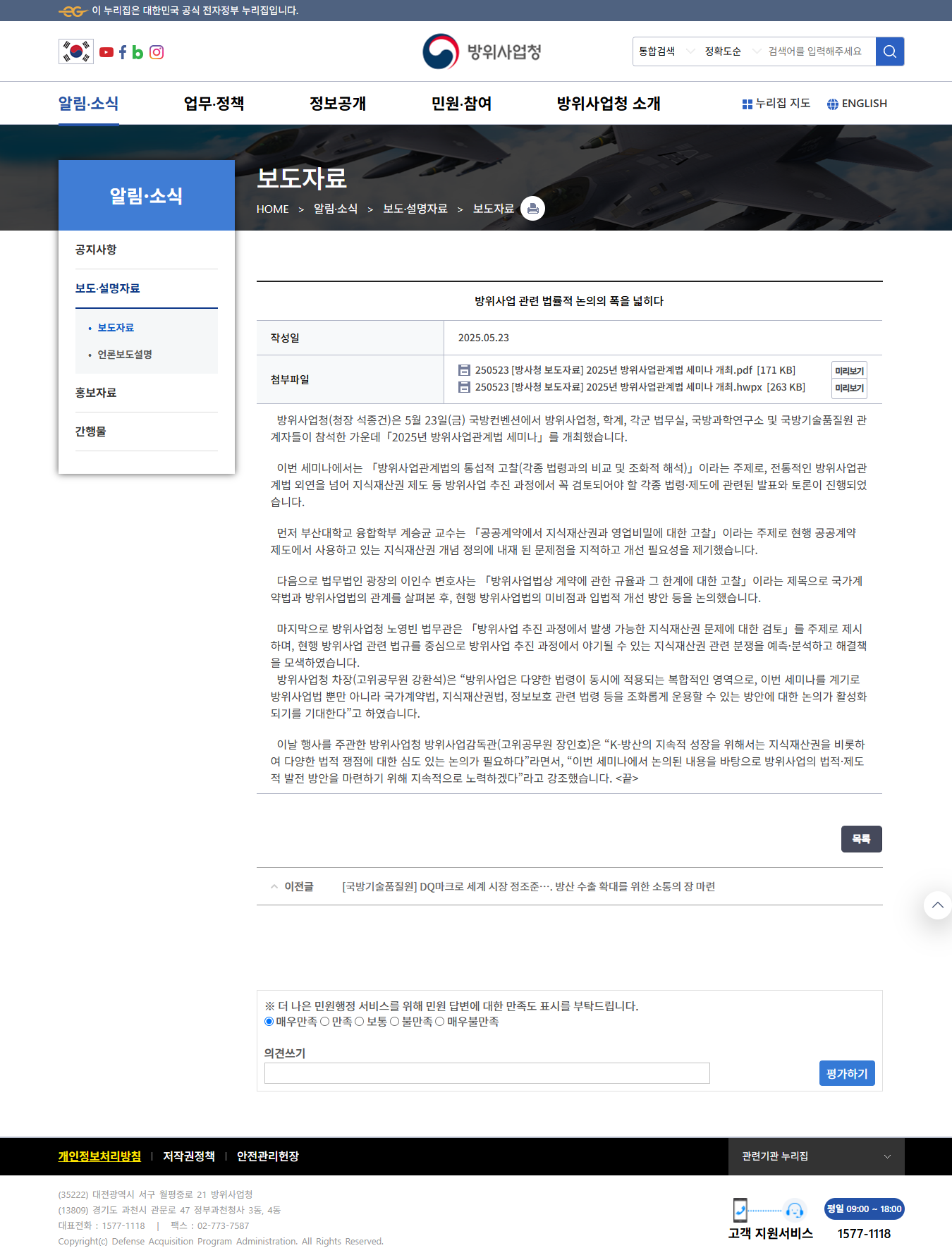Click the 평일 09:00 ~ 18:00 badge
952x1260 pixels.
(864, 1209)
